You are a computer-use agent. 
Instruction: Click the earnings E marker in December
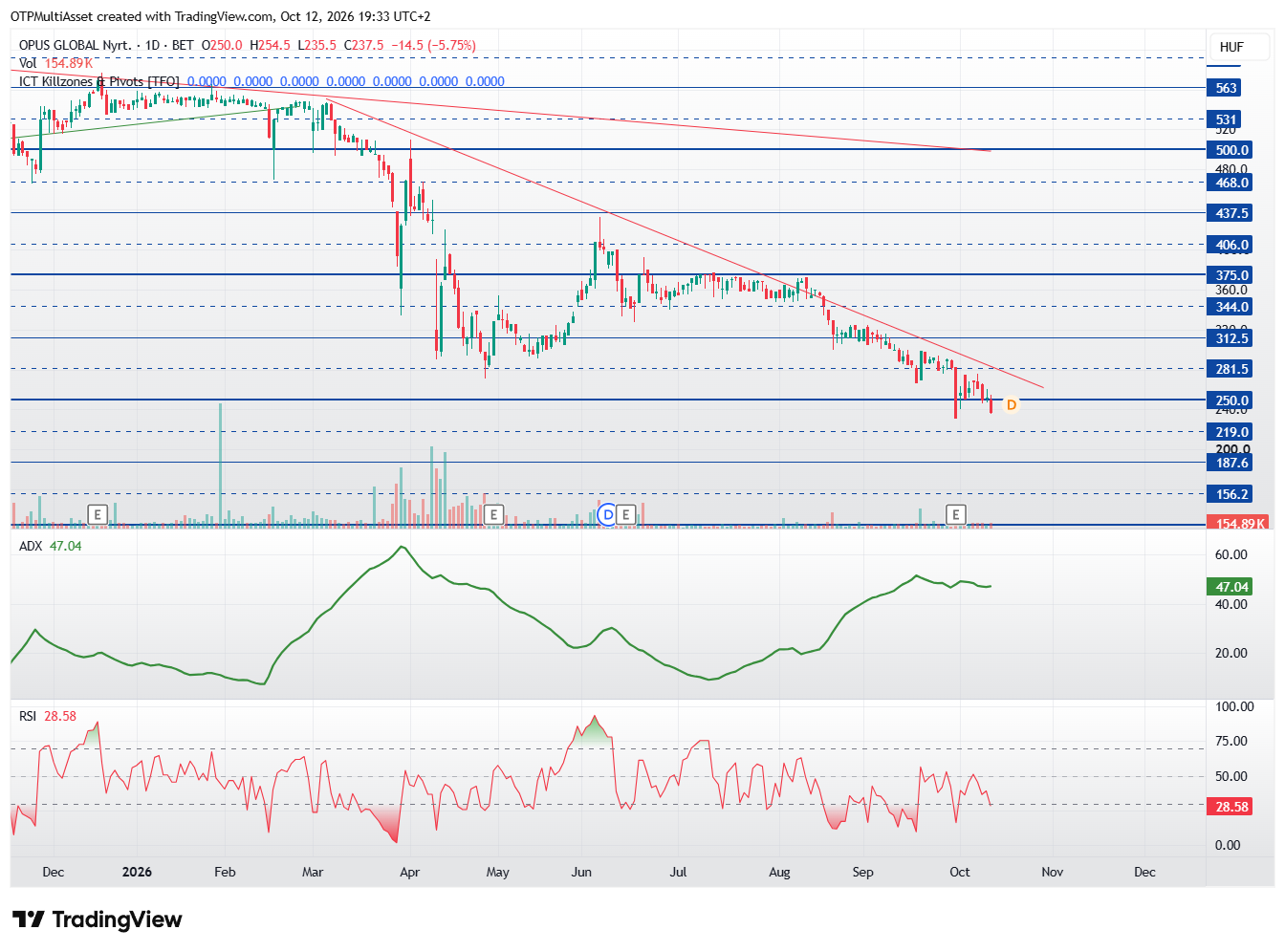[x=97, y=514]
